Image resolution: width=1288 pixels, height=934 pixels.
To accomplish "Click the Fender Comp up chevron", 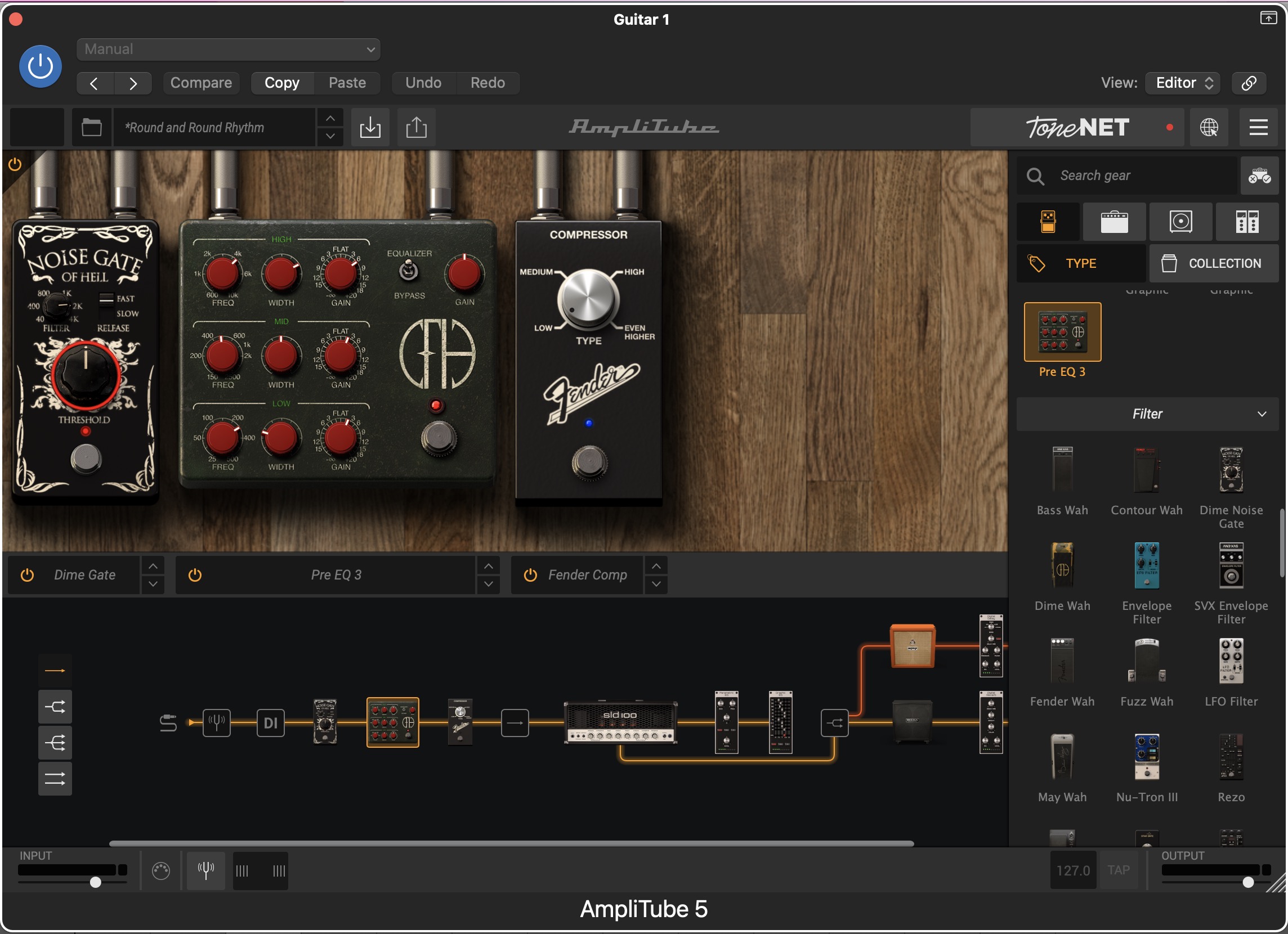I will 656,566.
